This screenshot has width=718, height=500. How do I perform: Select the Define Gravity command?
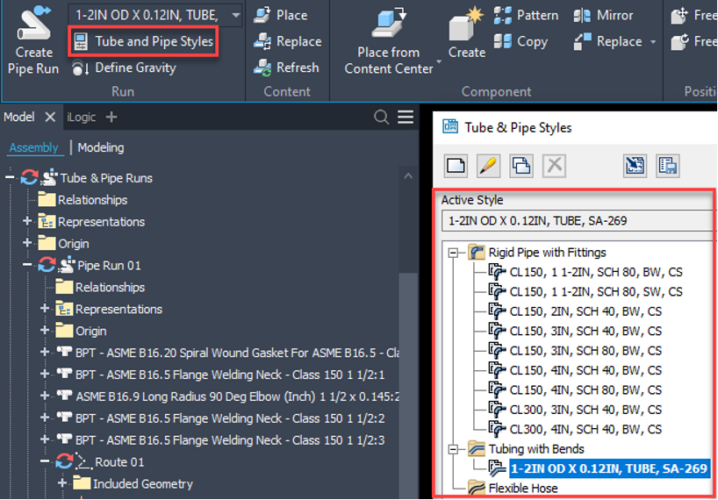click(x=134, y=68)
